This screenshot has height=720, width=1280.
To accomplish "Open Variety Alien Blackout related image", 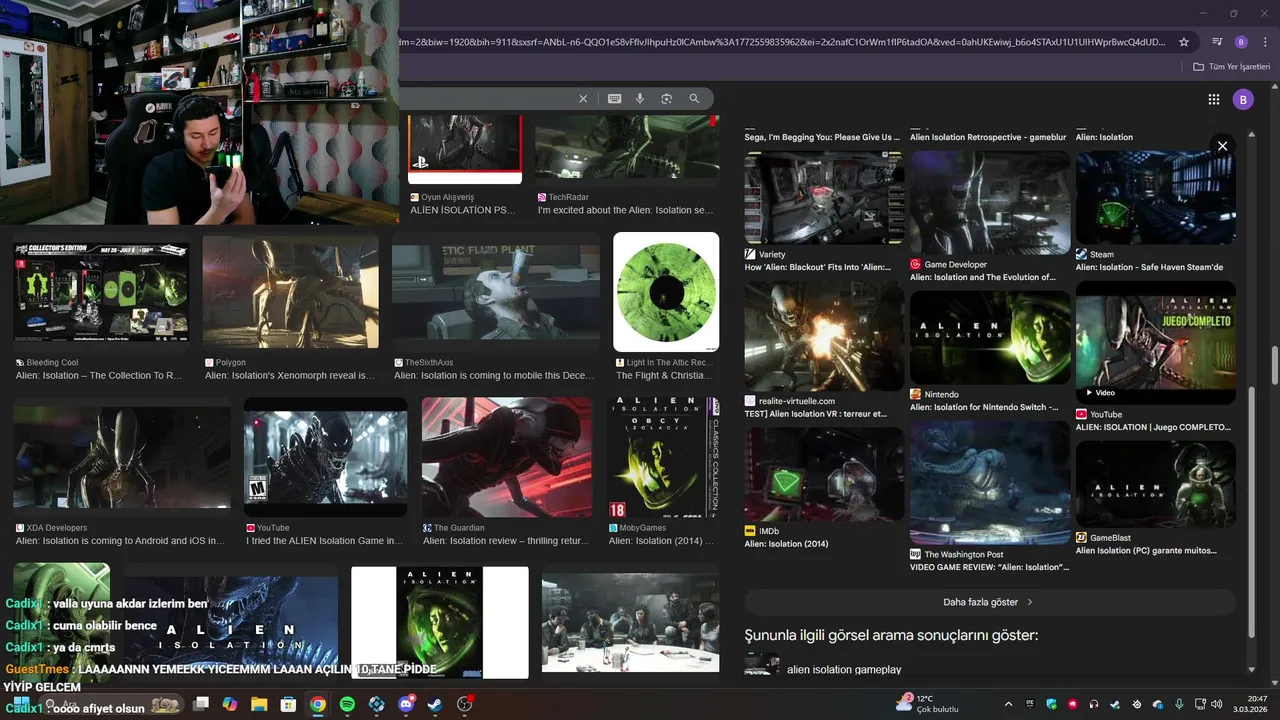I will point(824,198).
